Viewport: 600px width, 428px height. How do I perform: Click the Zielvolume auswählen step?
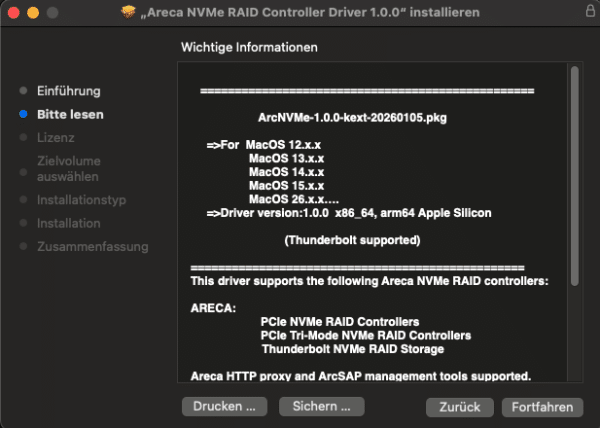68,169
